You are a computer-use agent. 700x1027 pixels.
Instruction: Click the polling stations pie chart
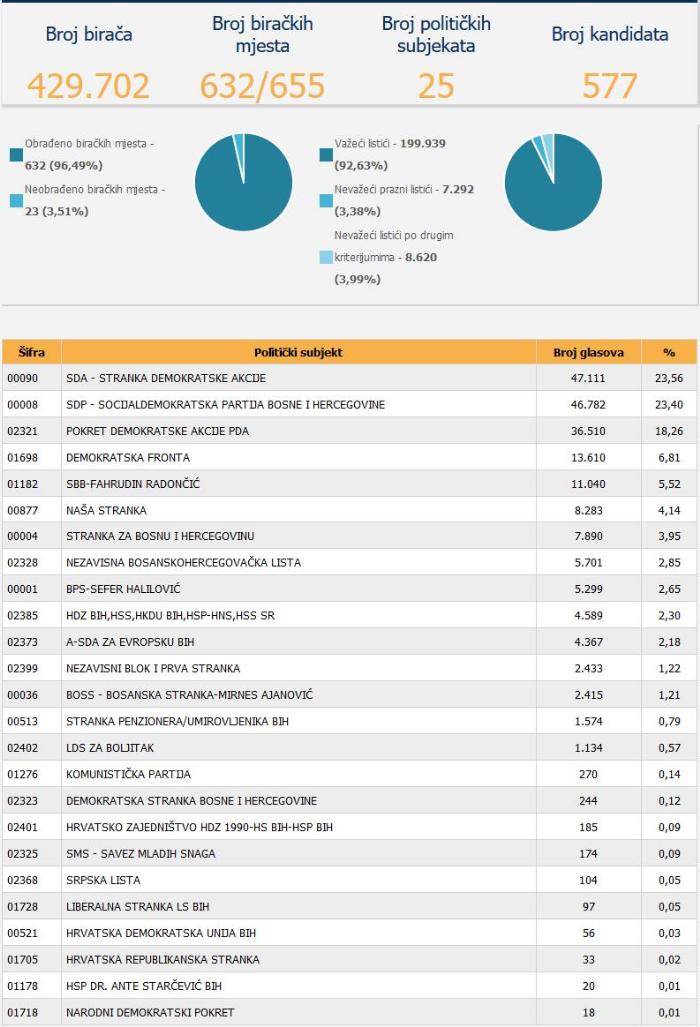tap(244, 182)
